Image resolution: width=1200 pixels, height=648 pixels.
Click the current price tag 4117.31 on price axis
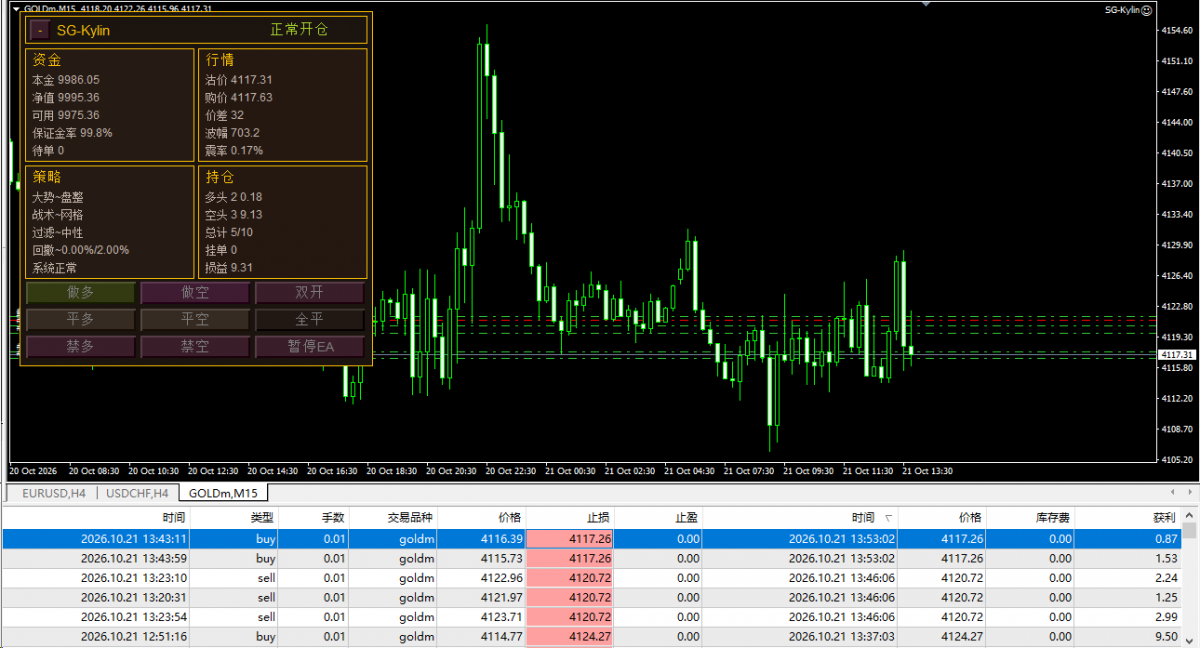pos(1177,355)
